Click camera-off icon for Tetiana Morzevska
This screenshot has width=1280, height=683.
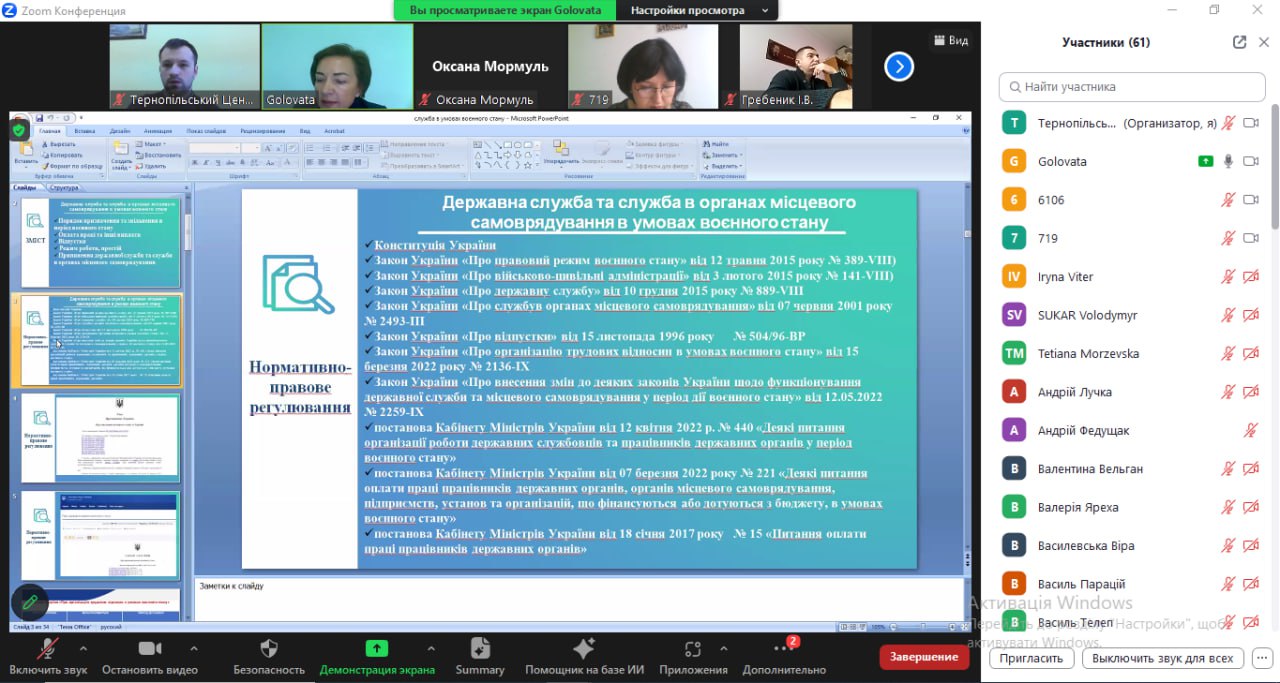pos(1250,354)
